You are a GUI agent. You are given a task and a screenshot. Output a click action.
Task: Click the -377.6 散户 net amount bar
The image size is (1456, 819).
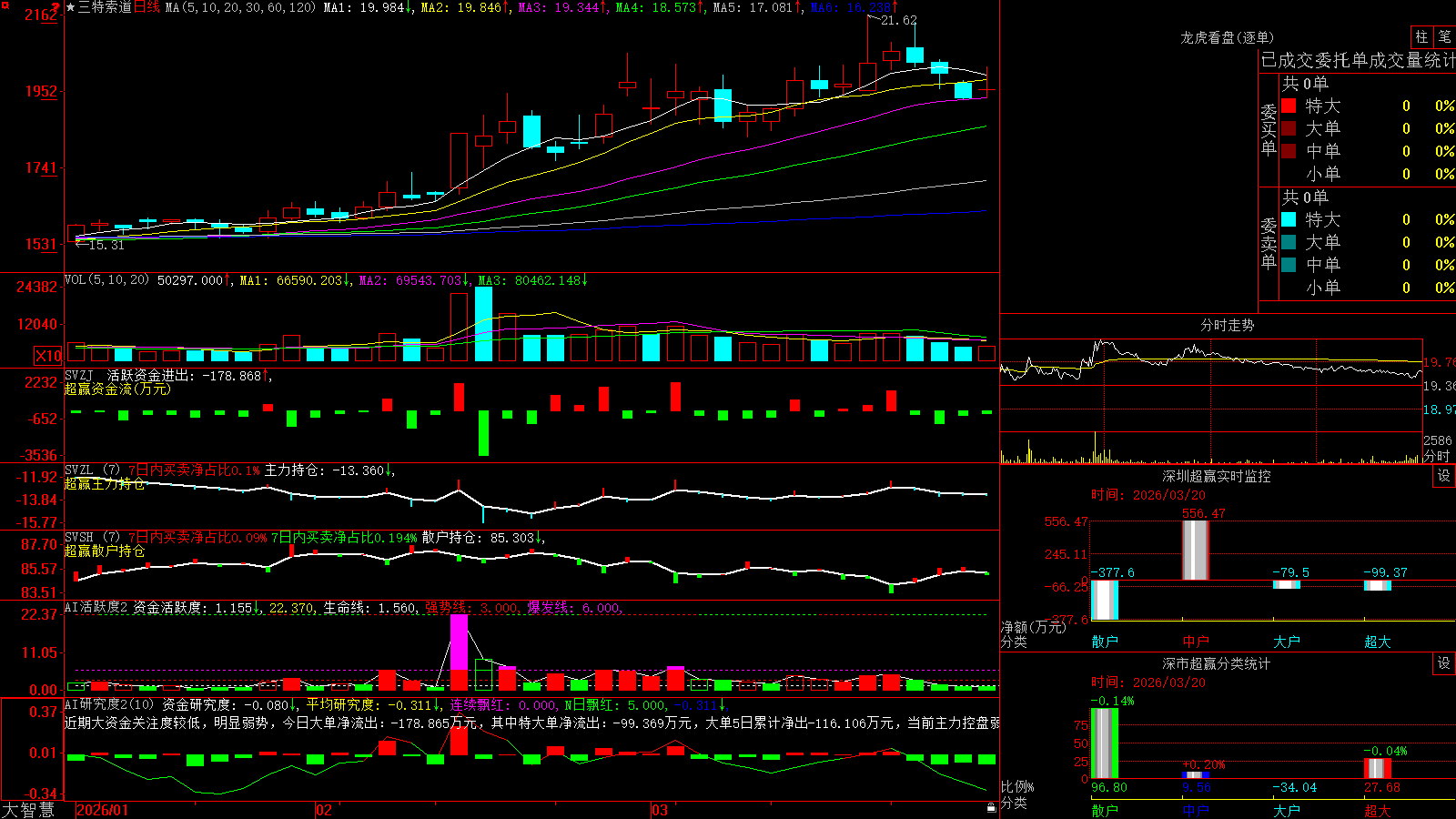[1105, 600]
